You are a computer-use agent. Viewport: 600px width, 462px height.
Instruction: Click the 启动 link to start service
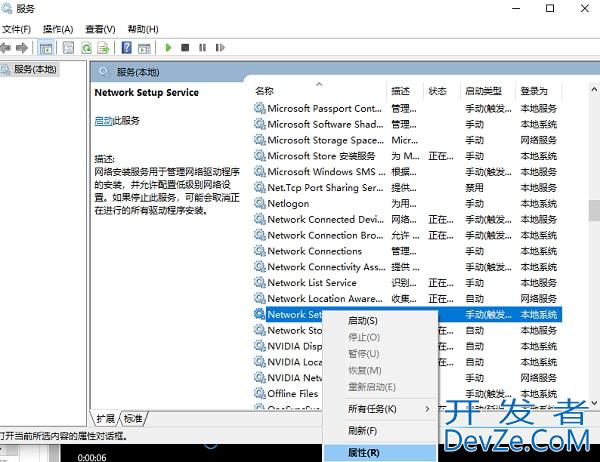click(x=103, y=121)
